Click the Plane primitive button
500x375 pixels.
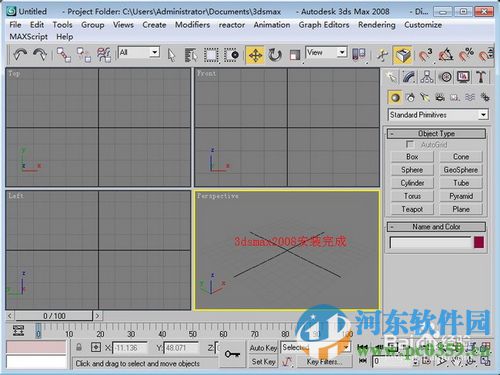(461, 209)
